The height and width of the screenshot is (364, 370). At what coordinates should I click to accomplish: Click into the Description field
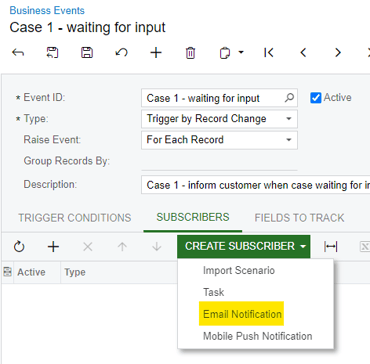click(x=255, y=185)
